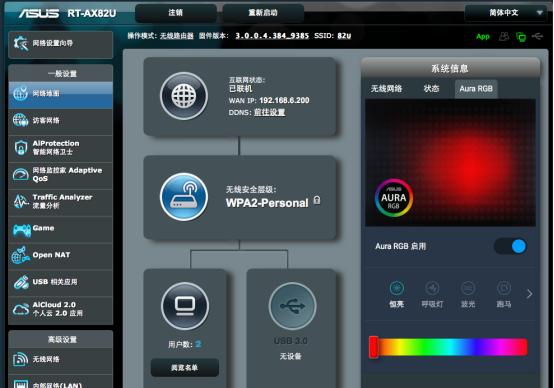The width and height of the screenshot is (554, 388).
Task: Open USB applications icon
Action: pos(21,282)
